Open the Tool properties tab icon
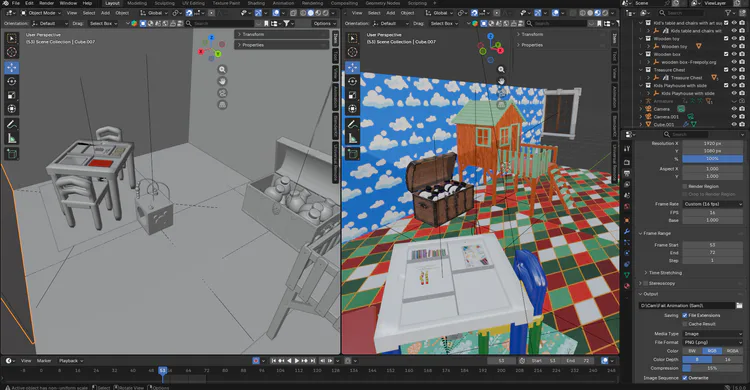750x390 pixels. (x=627, y=149)
